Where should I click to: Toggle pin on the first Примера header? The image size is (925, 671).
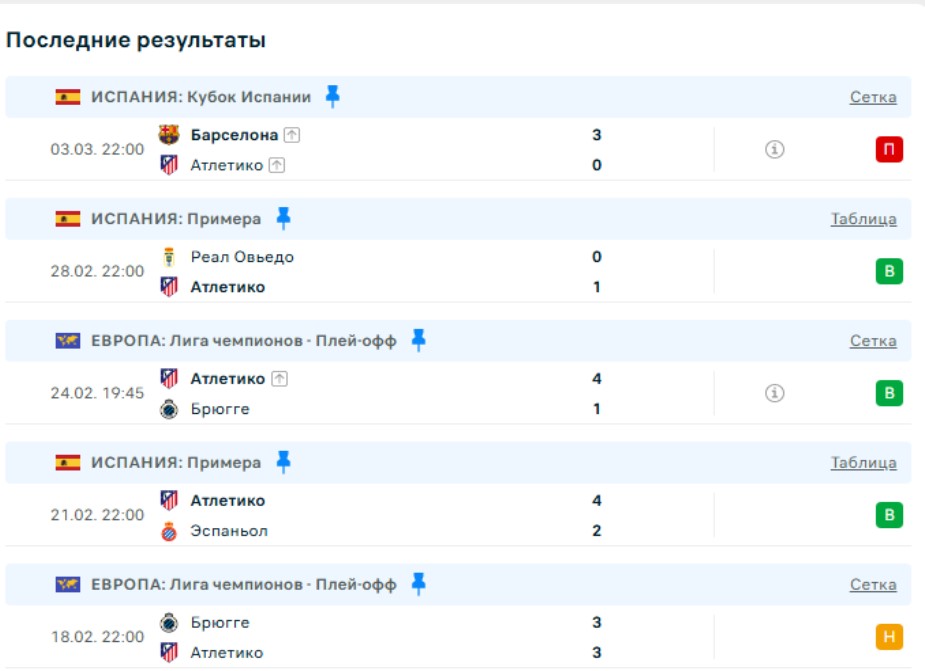[283, 218]
